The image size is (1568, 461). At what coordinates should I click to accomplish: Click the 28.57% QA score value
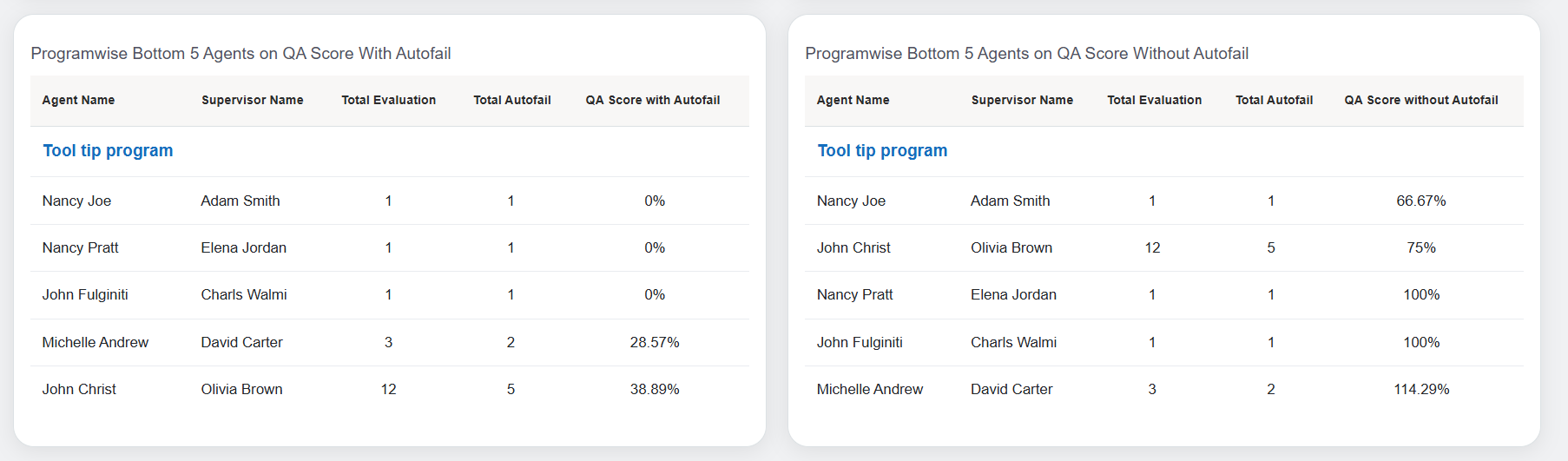[655, 343]
